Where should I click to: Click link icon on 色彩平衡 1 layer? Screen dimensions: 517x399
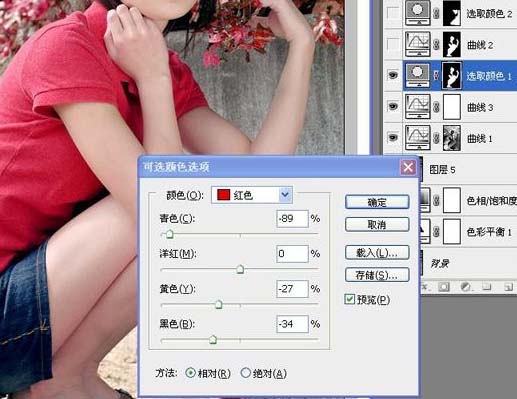tap(436, 232)
